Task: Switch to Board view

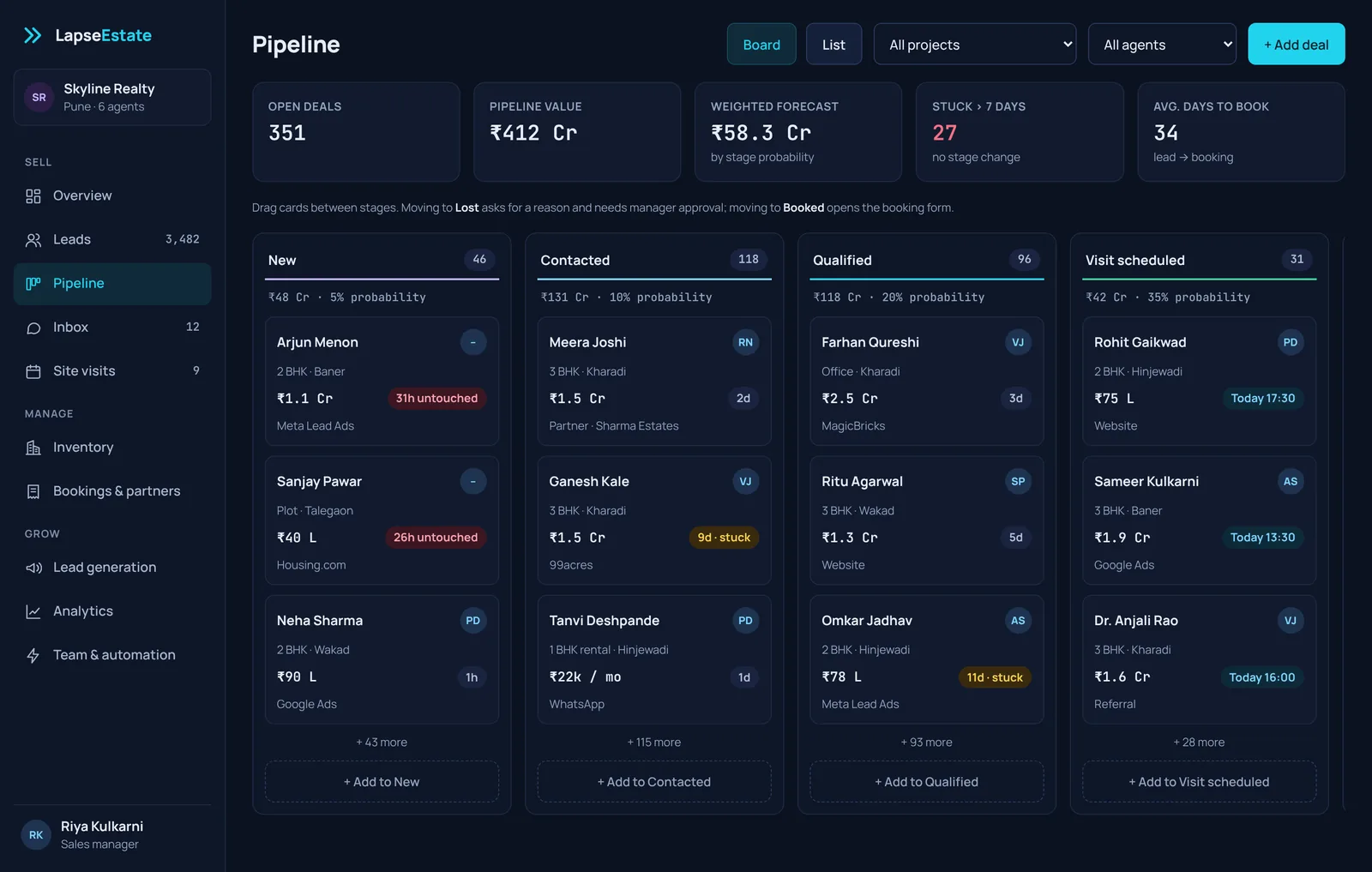Action: click(761, 45)
